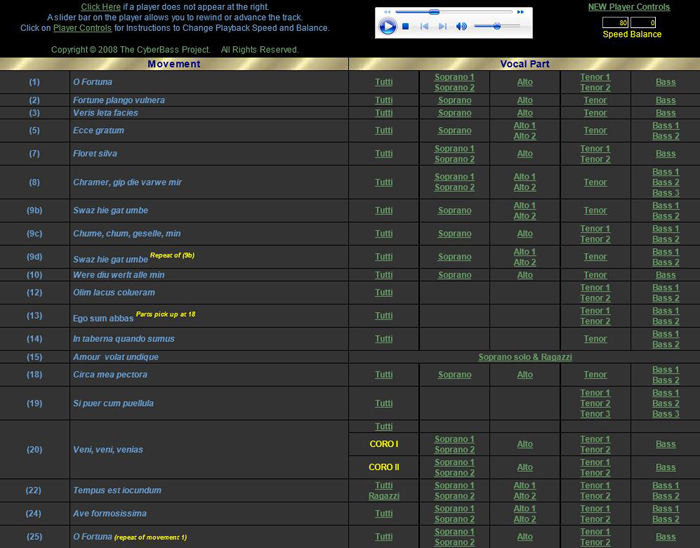The image size is (700, 548).
Task: Mute the player with the speaker icon
Action: tap(461, 26)
